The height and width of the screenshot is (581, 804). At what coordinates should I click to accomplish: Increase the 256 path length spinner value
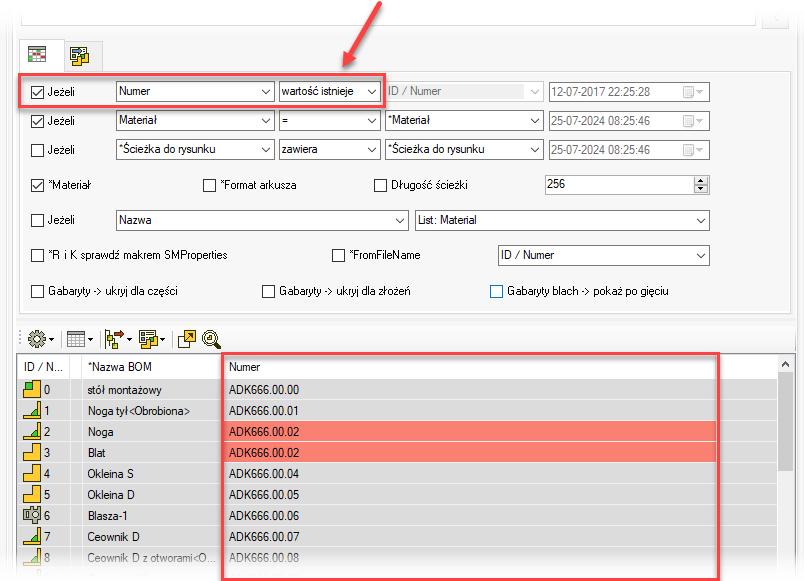(x=700, y=180)
